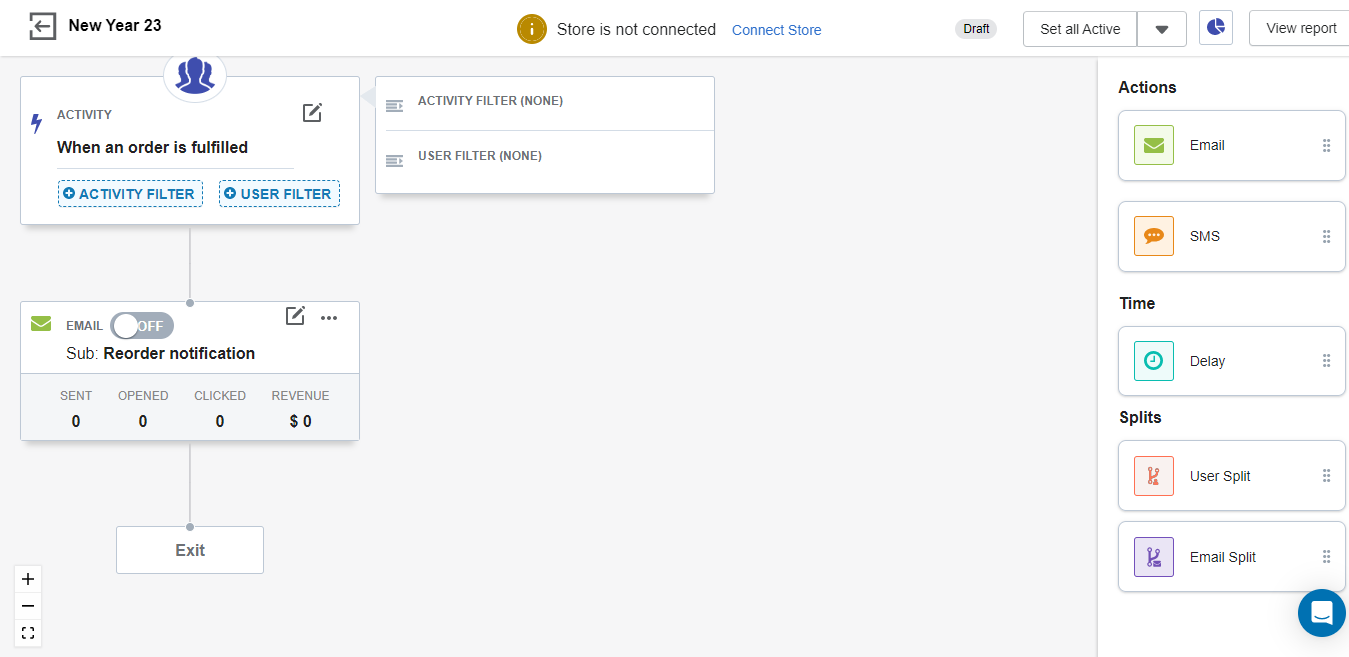Click the View report button

point(1300,28)
